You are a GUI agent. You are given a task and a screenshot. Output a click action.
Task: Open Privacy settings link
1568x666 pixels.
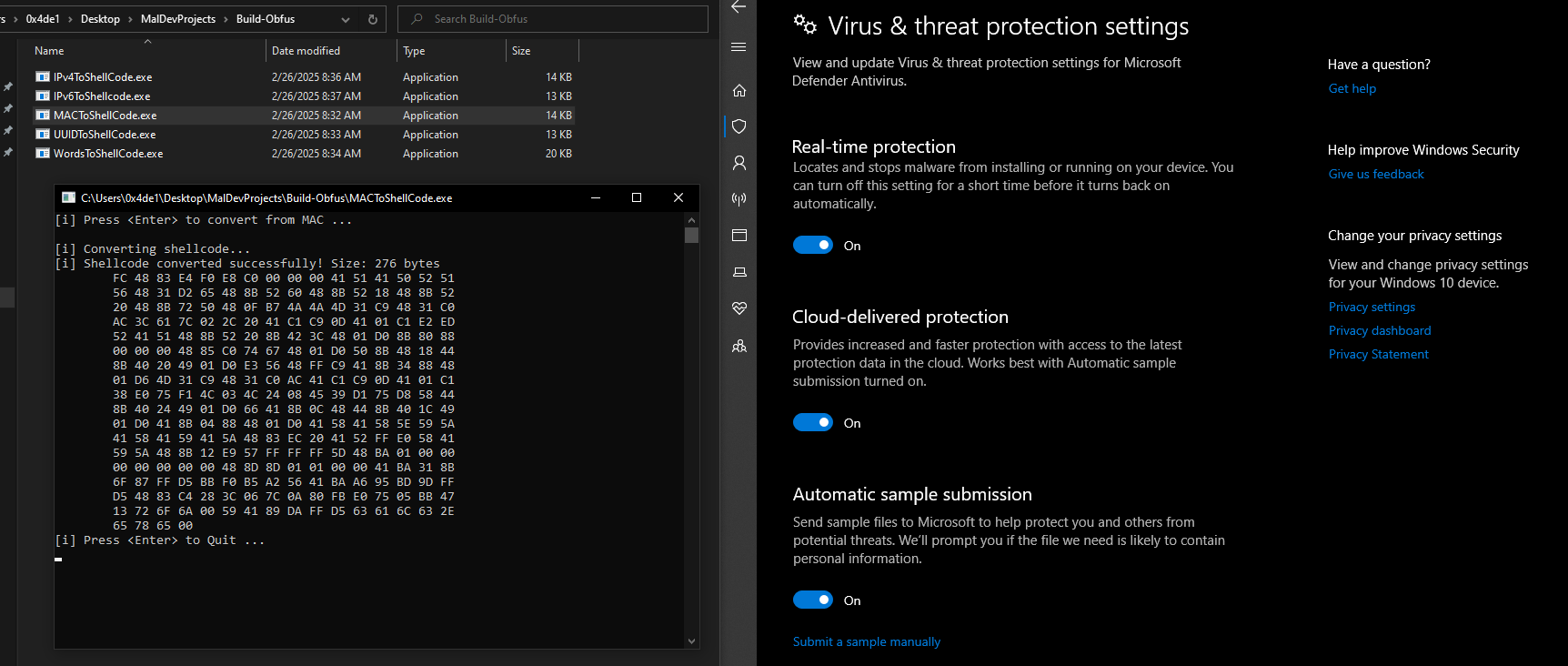pos(1372,307)
